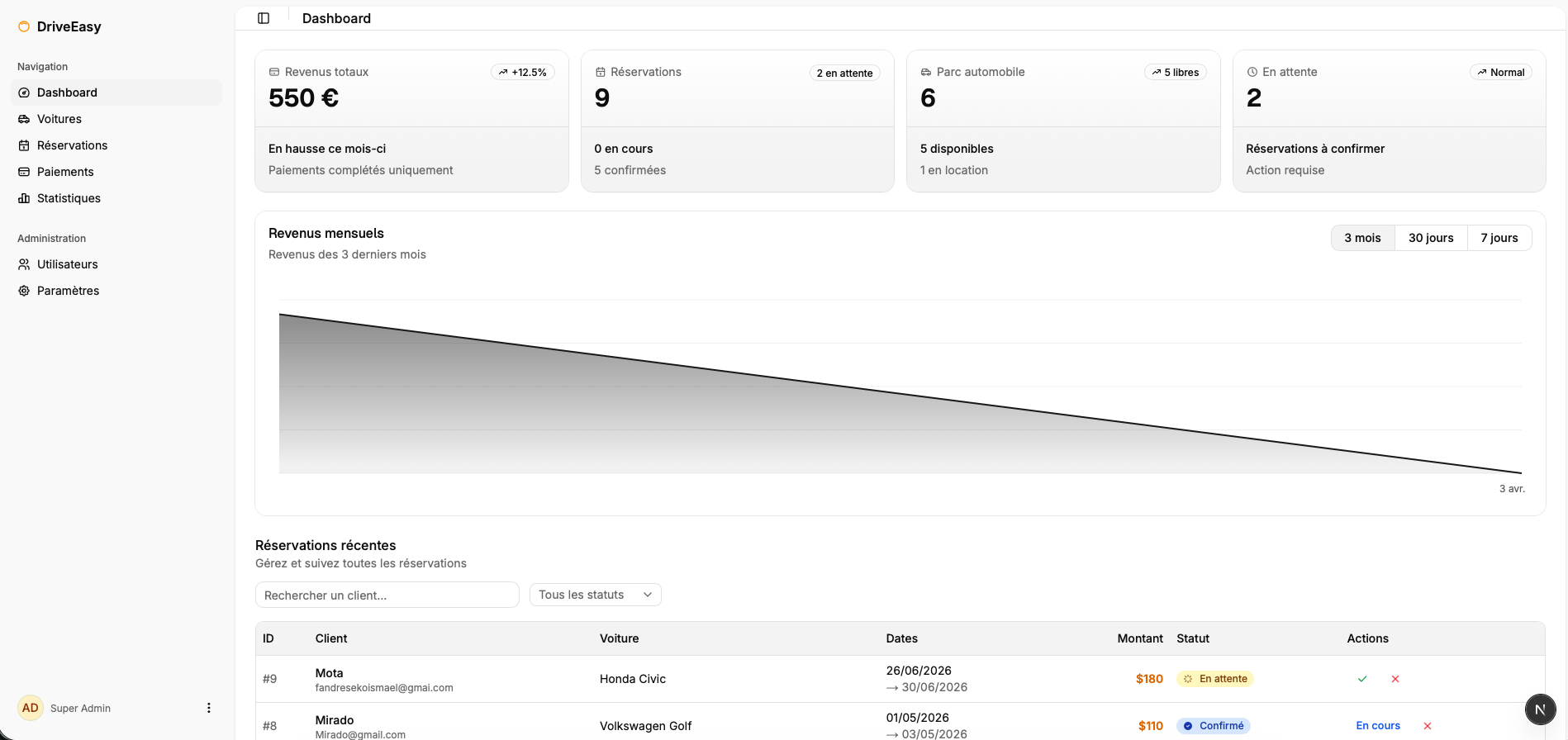Open the Tous les statuts dropdown
Screen dimensions: 1568x740
596,595
